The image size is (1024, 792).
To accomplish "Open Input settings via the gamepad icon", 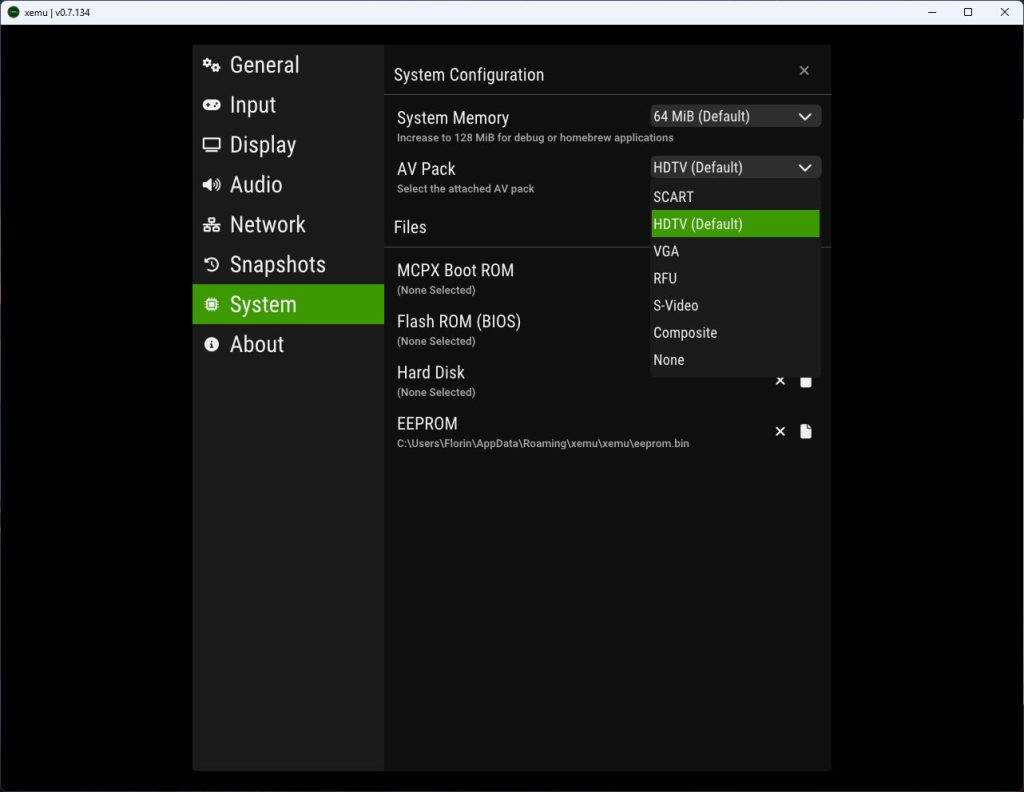I will (211, 105).
